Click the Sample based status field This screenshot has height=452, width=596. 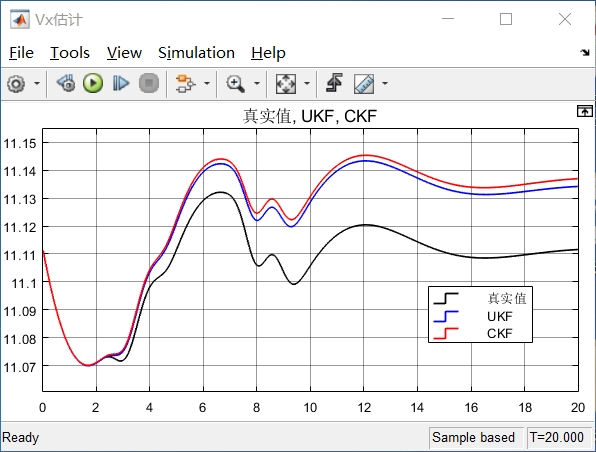pyautogui.click(x=473, y=437)
